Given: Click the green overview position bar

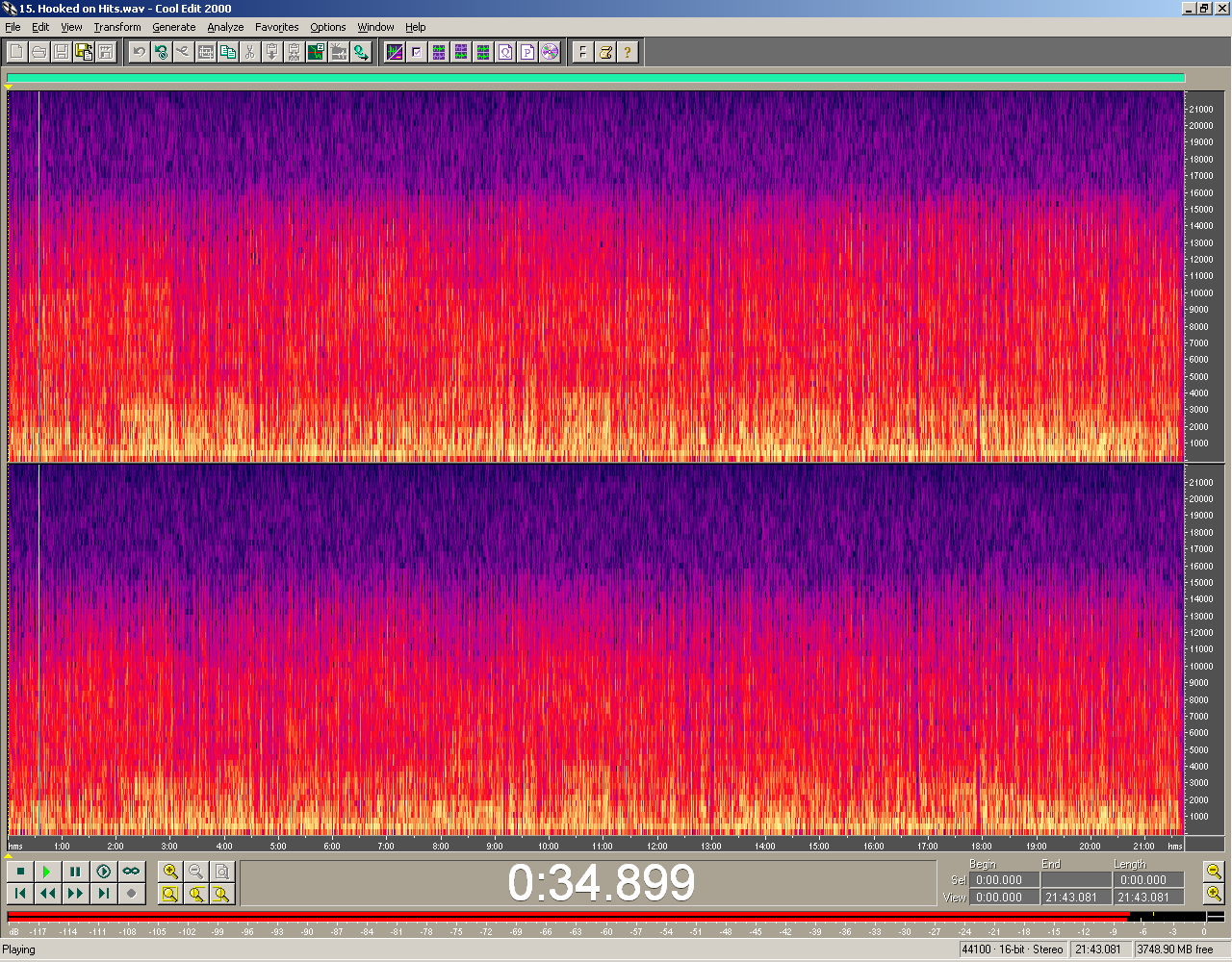Looking at the screenshot, I should pos(595,79).
